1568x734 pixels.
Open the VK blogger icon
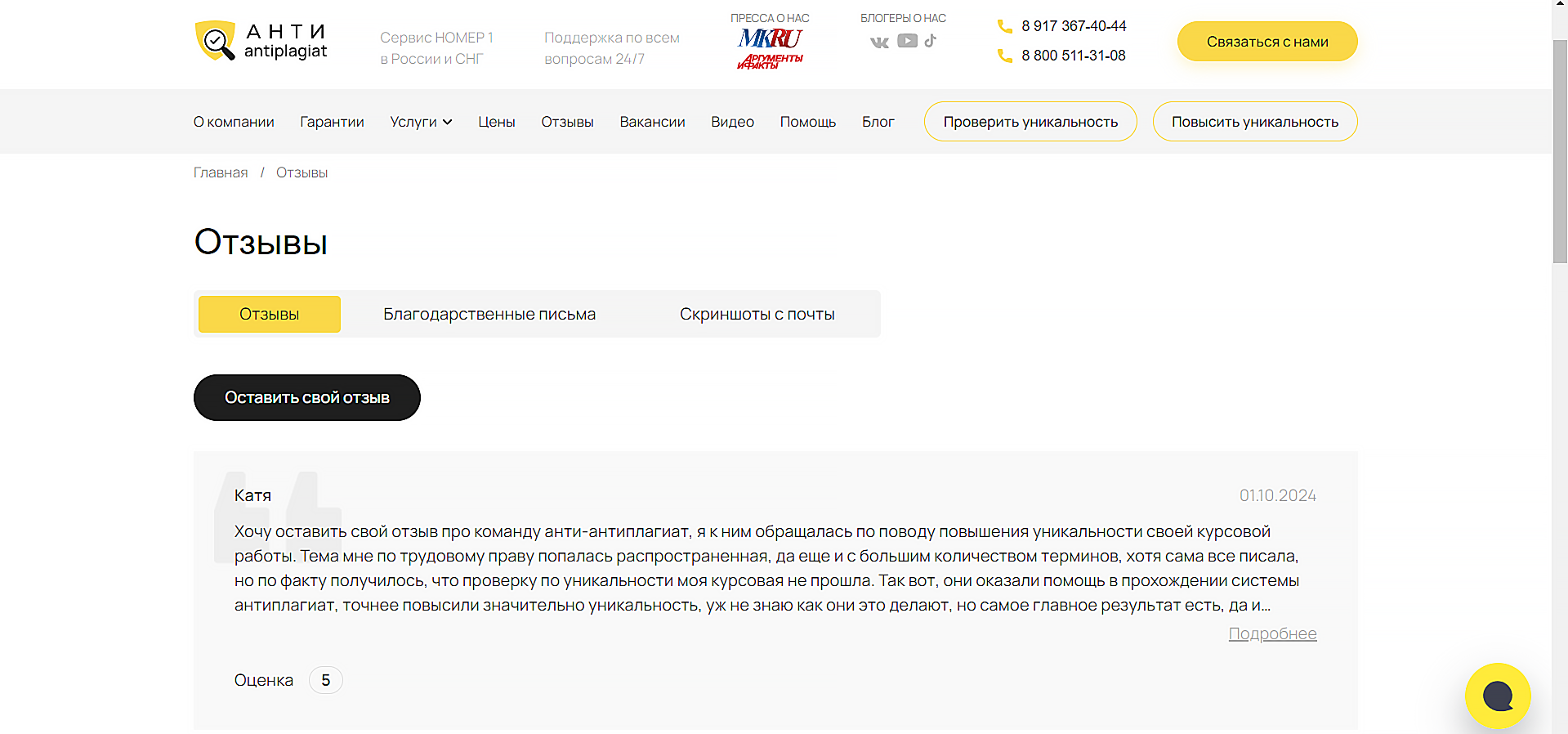[x=879, y=42]
